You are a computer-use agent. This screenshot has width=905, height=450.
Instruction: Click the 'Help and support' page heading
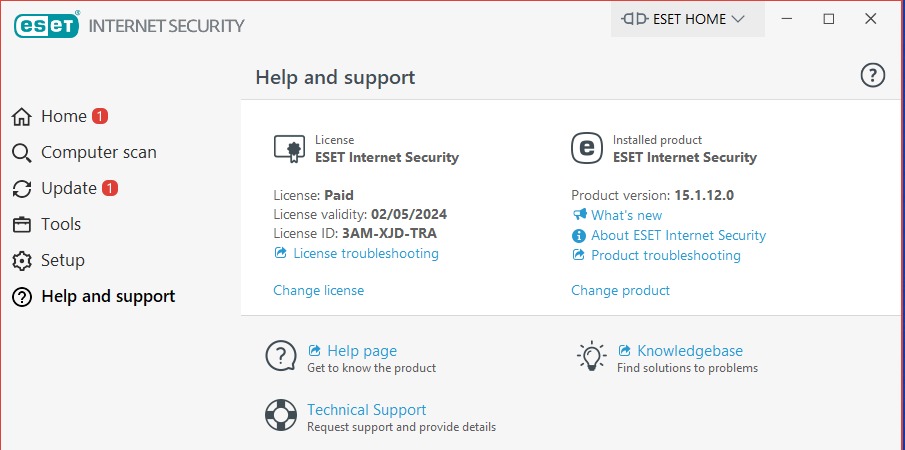tap(335, 77)
